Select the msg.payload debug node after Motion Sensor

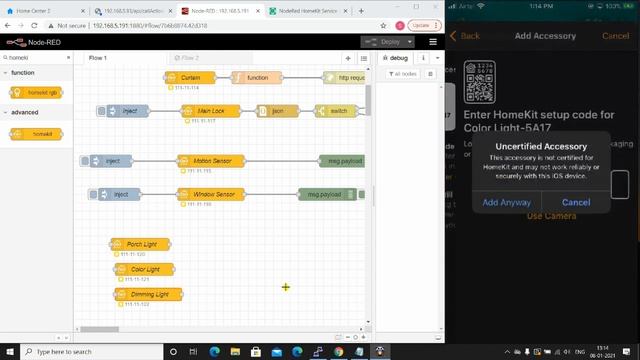click(342, 161)
